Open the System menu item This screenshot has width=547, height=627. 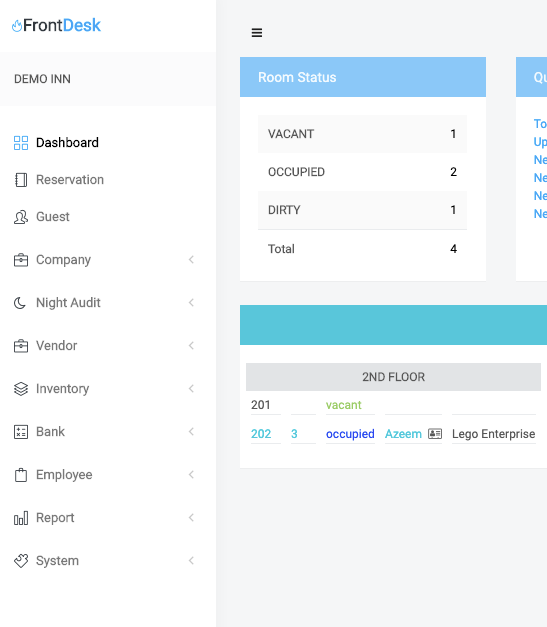point(58,561)
